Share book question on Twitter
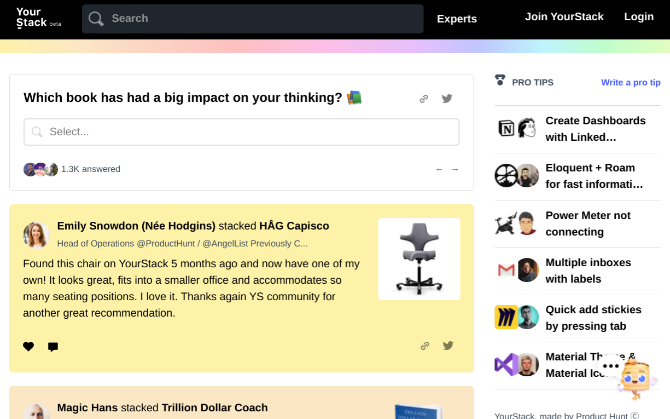This screenshot has height=419, width=670. click(447, 99)
